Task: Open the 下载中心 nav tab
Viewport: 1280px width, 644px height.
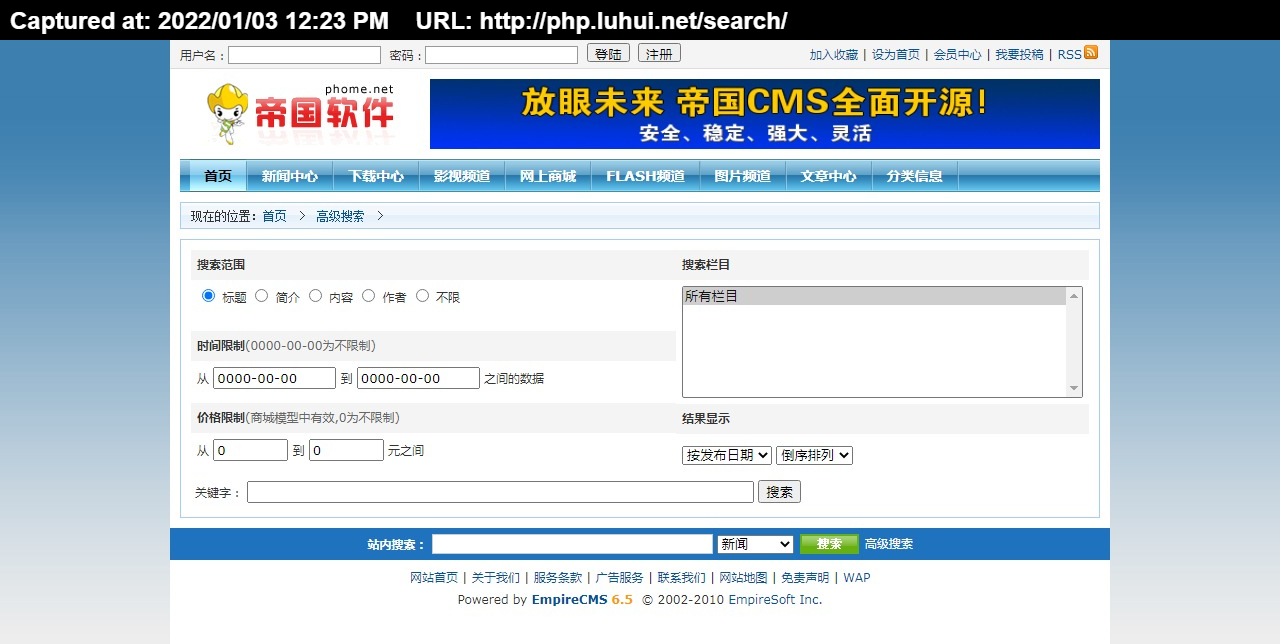Action: click(376, 176)
